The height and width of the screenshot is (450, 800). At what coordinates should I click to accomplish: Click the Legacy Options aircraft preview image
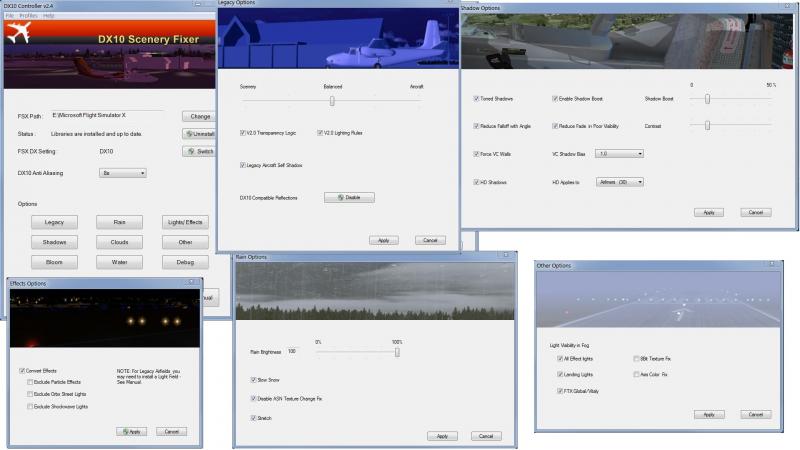pos(338,38)
